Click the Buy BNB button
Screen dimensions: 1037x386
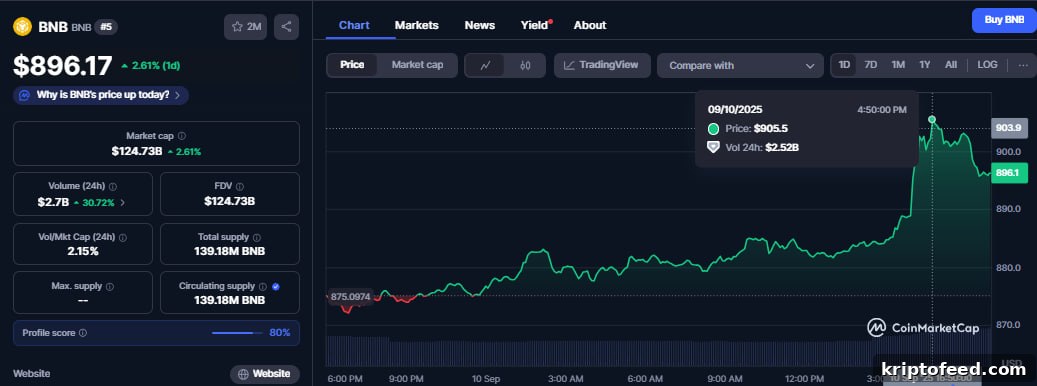(1004, 20)
